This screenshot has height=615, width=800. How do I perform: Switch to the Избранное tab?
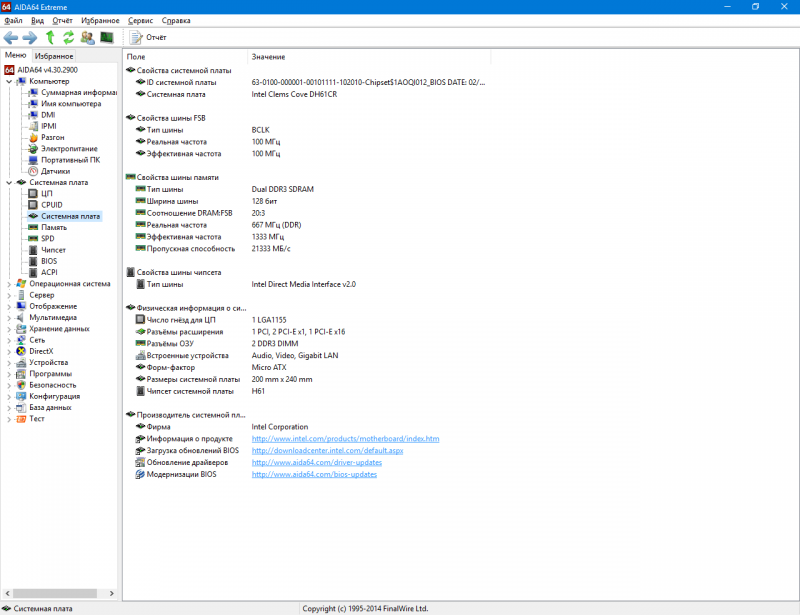53,56
